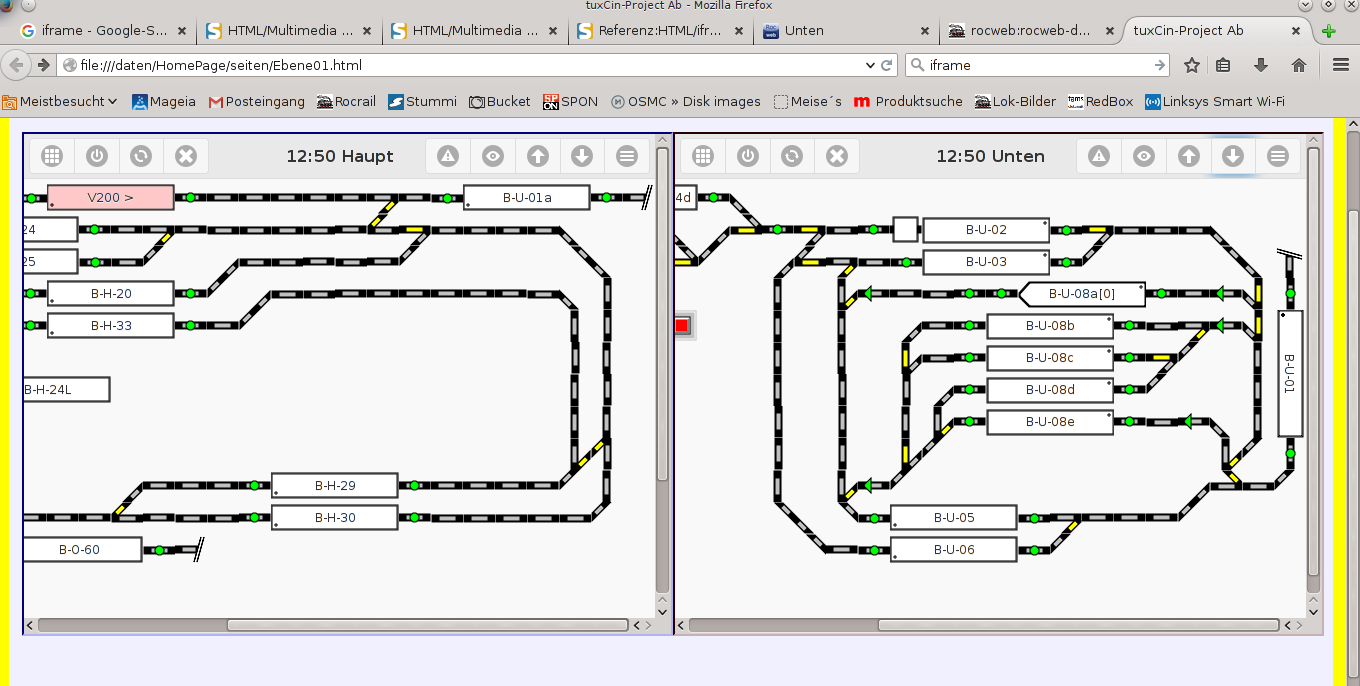Click the unlabeled white square left of B-U-02
This screenshot has width=1360, height=686.
point(905,230)
